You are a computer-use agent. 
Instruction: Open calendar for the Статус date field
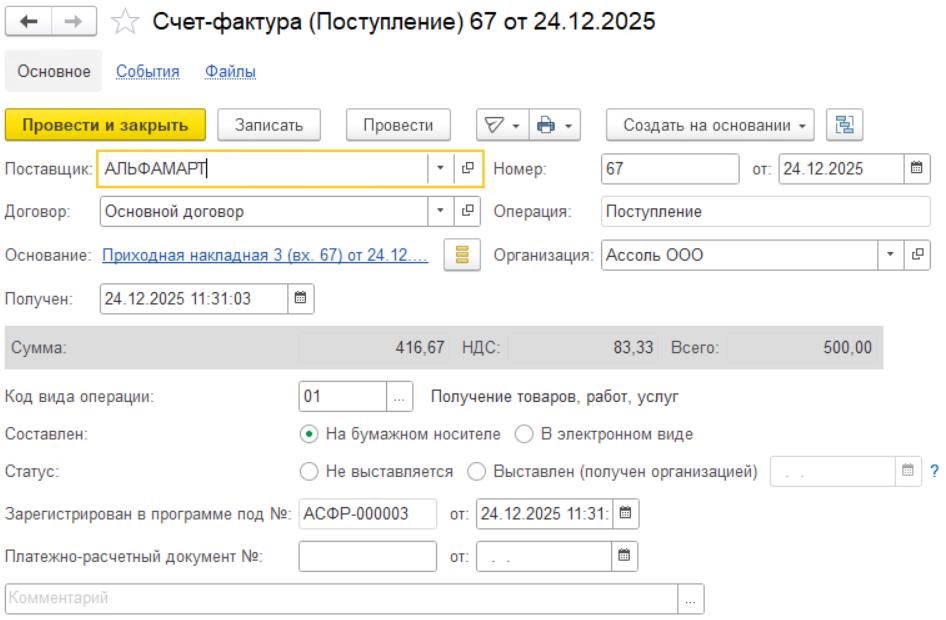(x=907, y=471)
